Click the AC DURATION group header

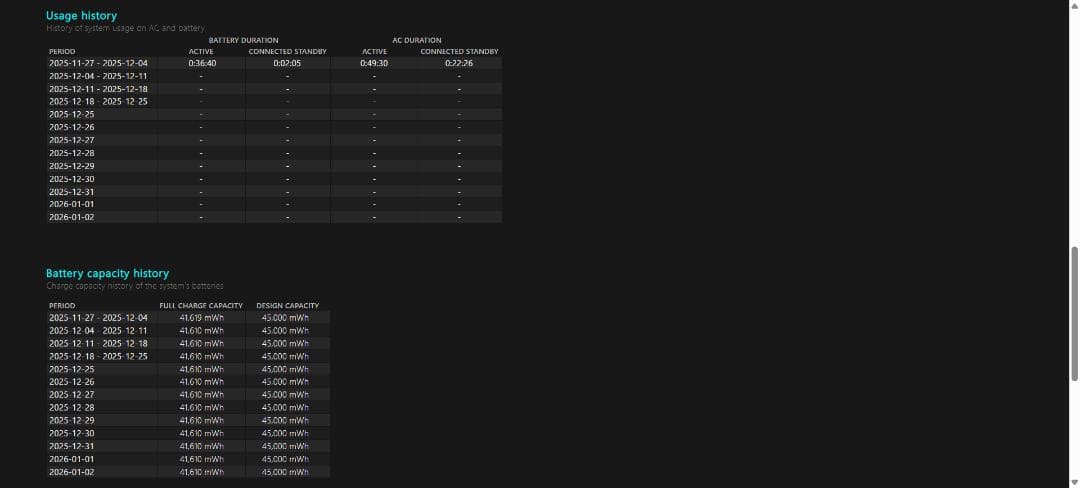(x=417, y=40)
